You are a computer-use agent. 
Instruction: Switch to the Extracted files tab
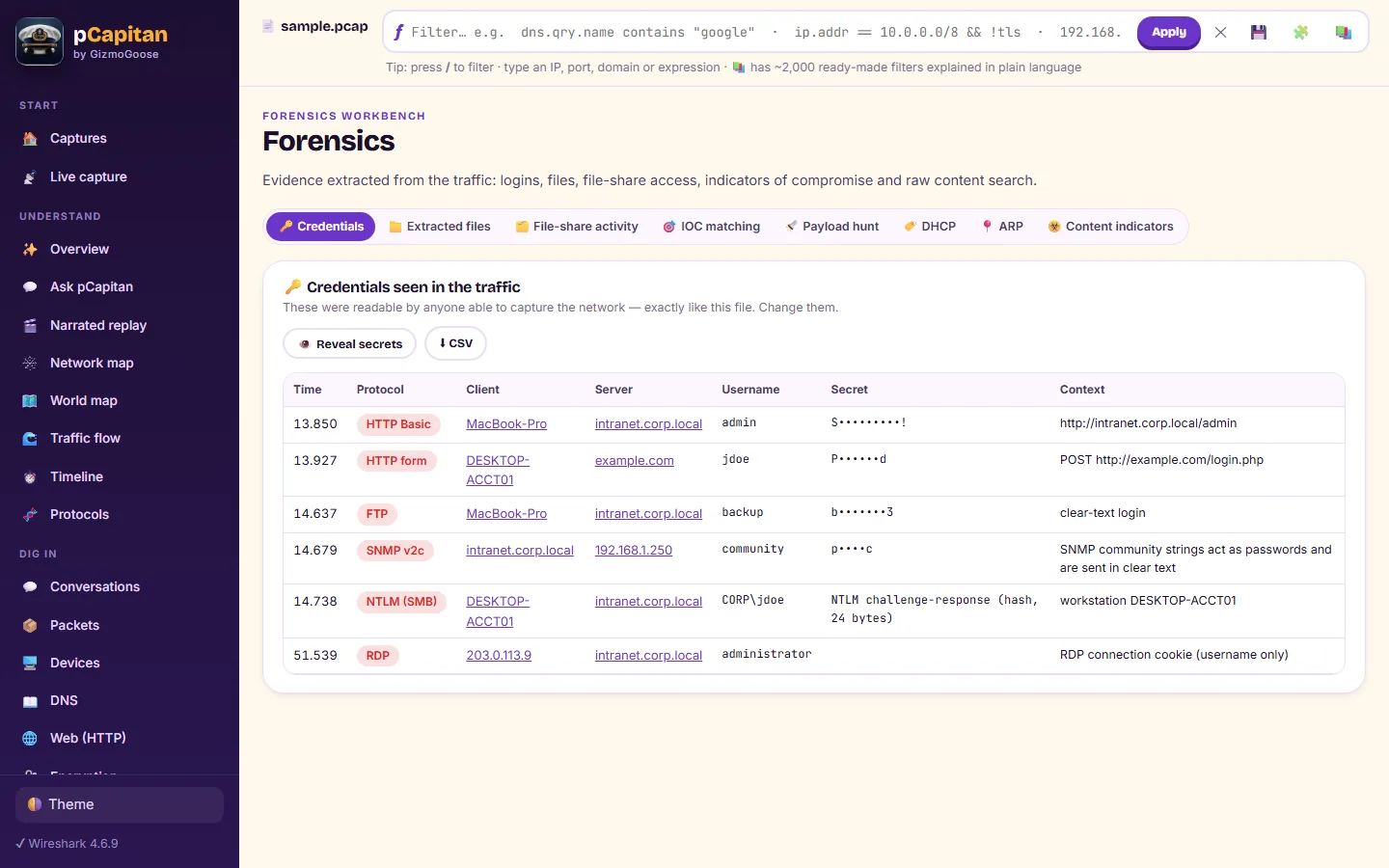click(x=440, y=227)
